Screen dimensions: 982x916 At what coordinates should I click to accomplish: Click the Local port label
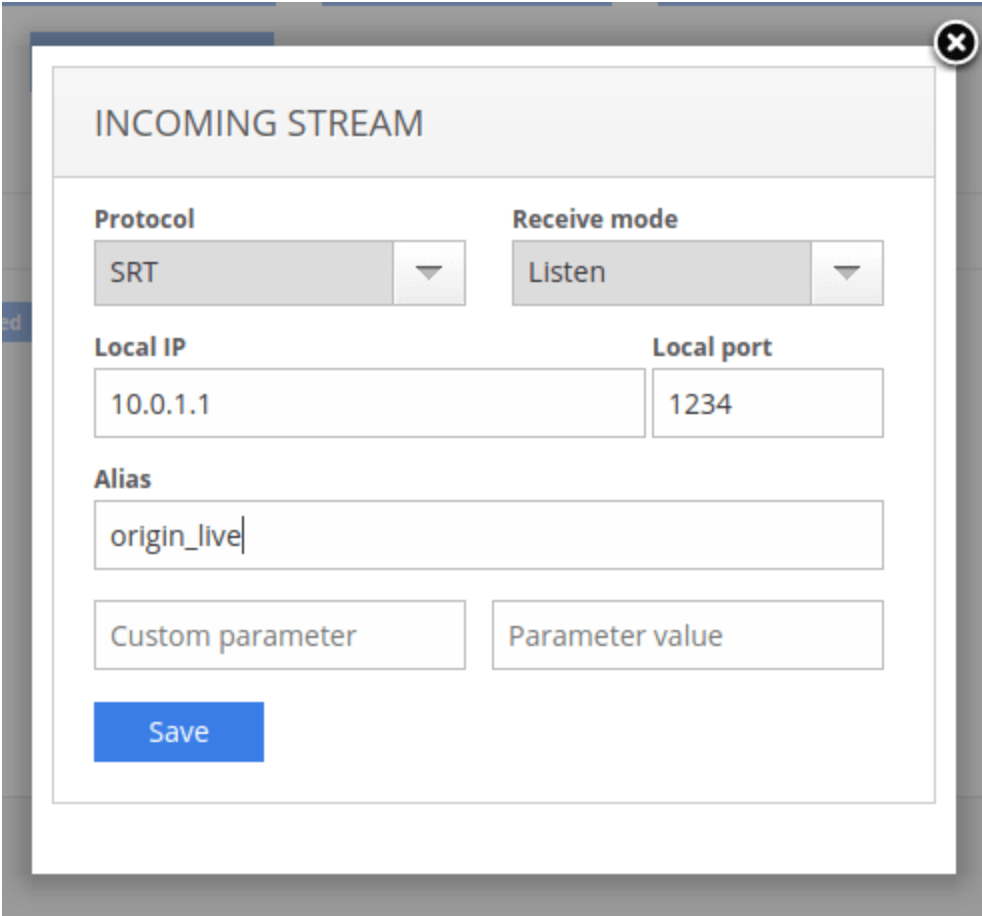point(712,348)
